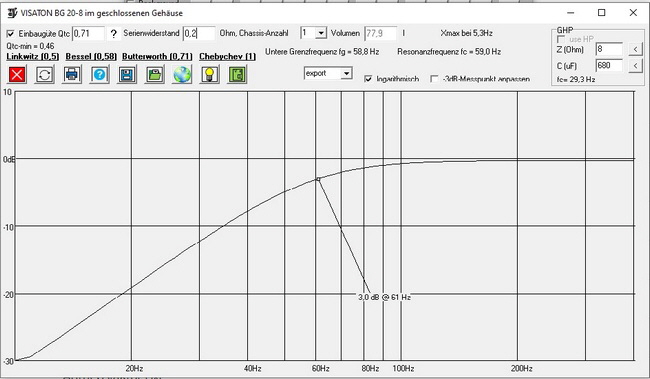Click the refresh arrows icon
Viewport: 650px width, 379px height.
44,75
